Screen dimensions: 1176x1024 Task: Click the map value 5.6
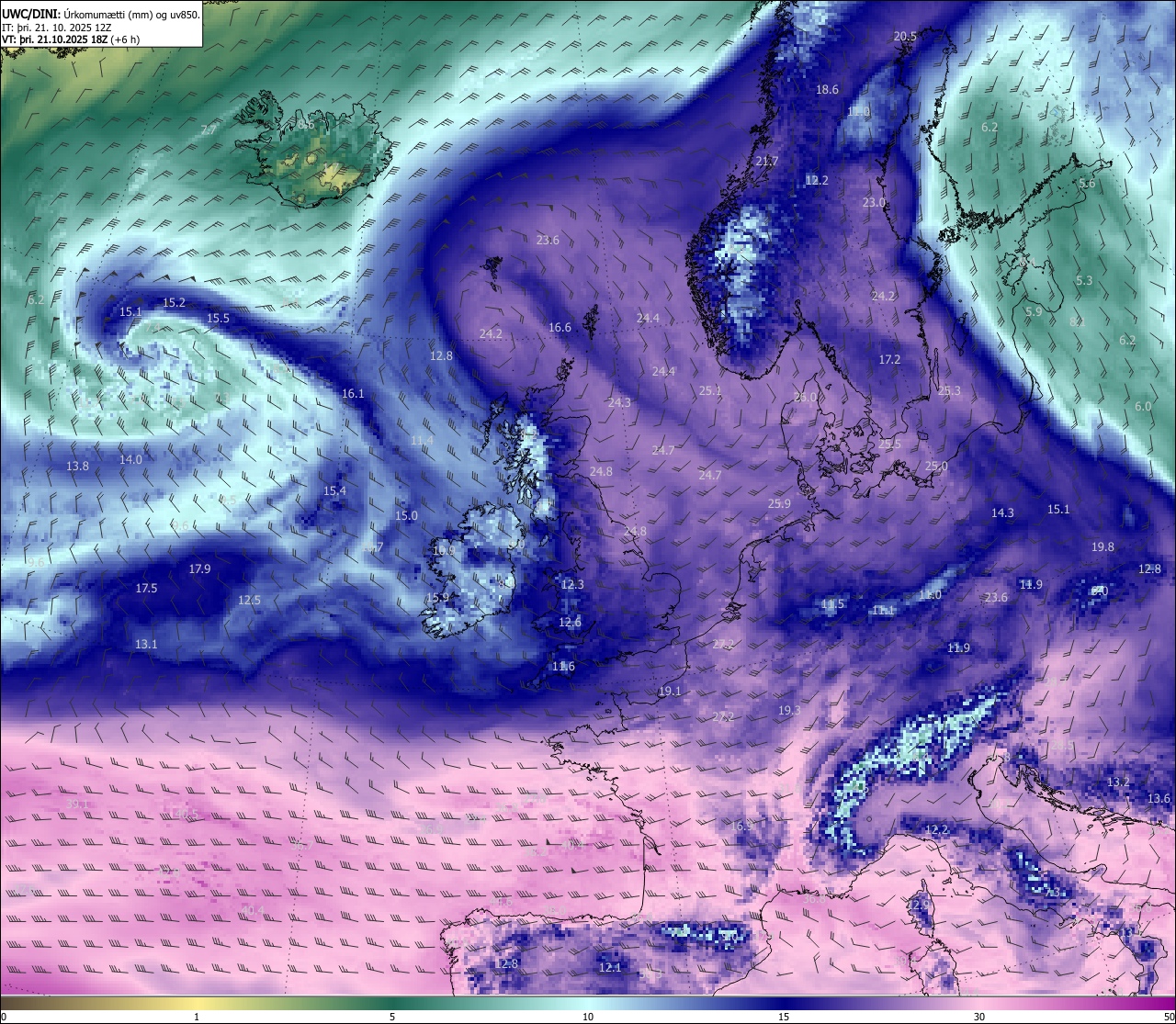pos(1087,185)
